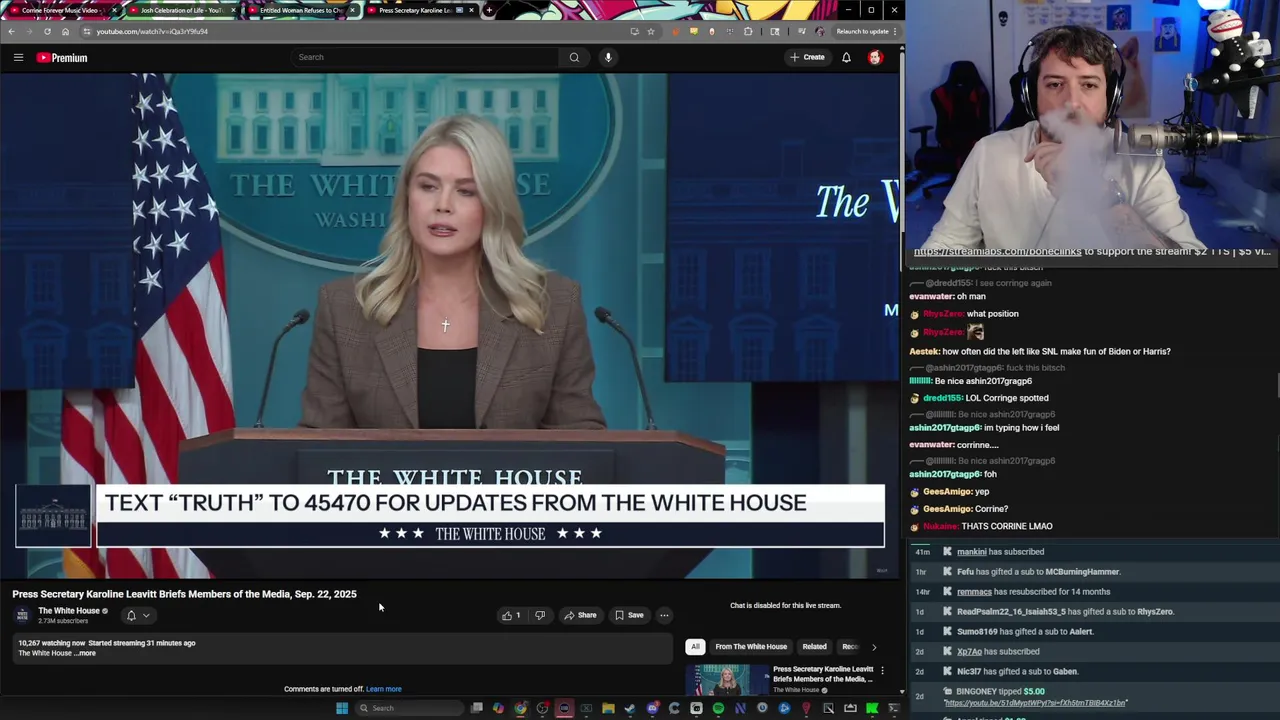Go to the YouTube Premium home logo

[x=62, y=57]
